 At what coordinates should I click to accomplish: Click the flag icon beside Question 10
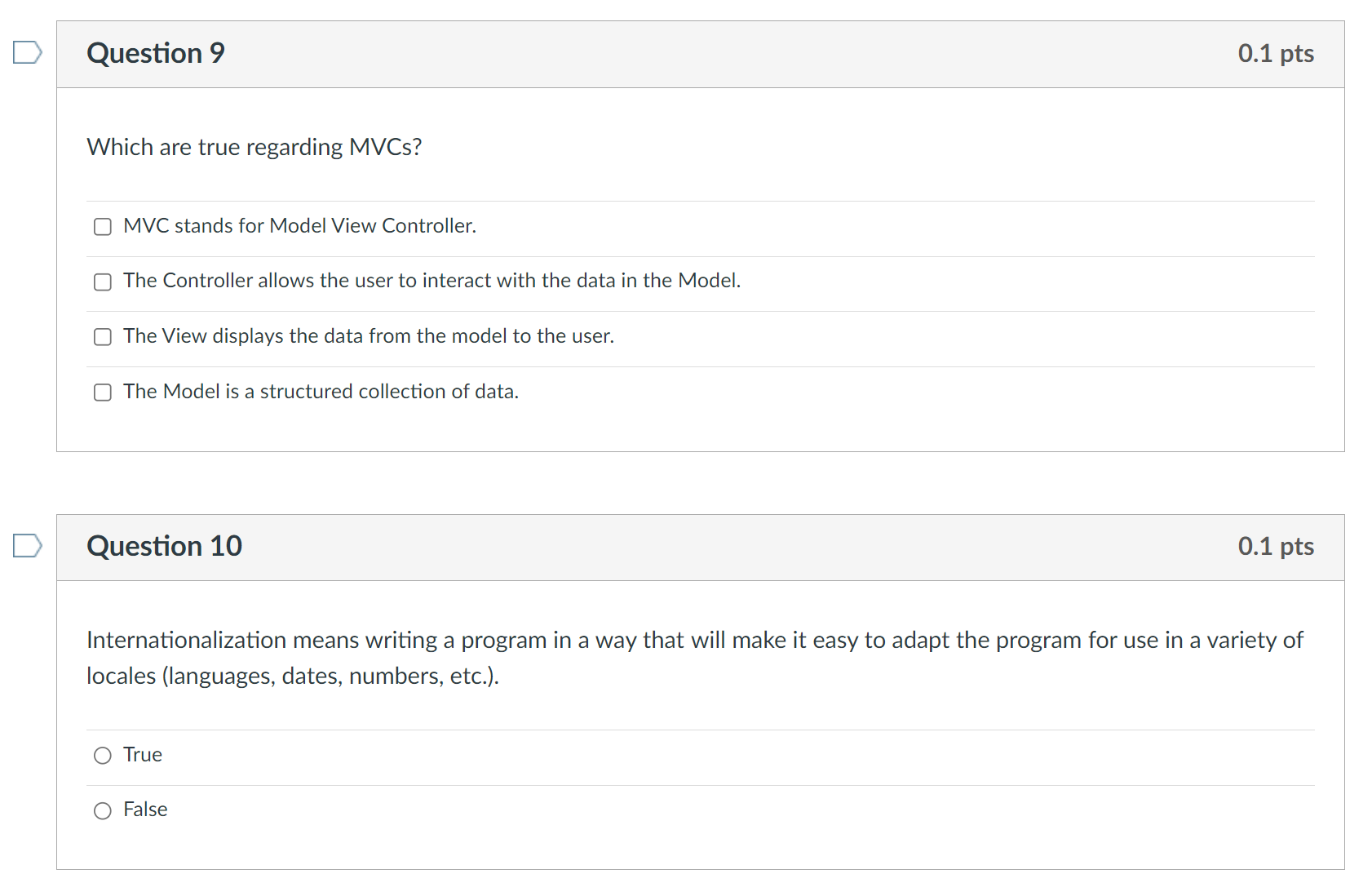click(x=27, y=545)
